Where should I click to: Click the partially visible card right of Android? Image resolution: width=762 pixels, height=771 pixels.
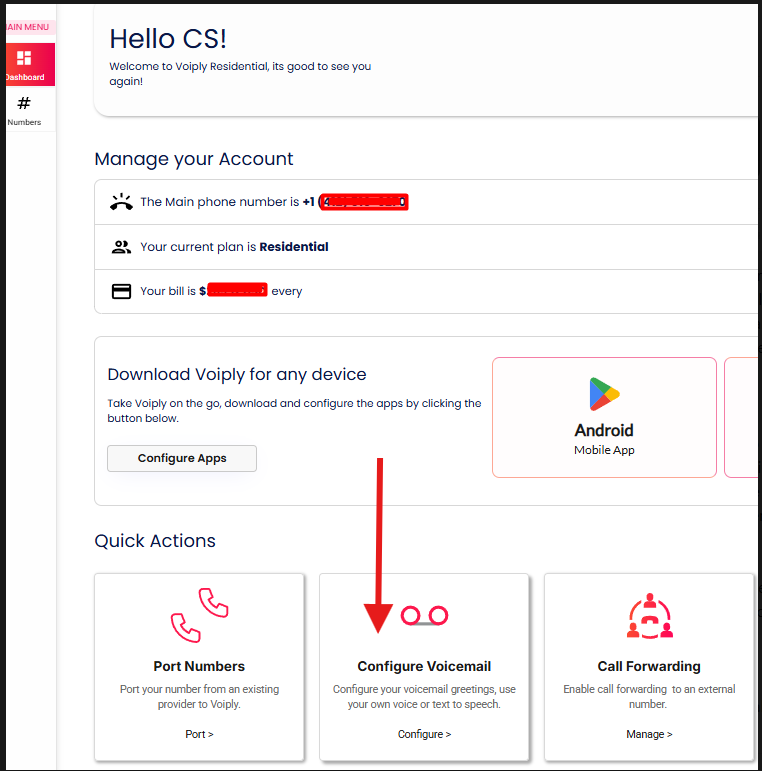click(x=742, y=417)
